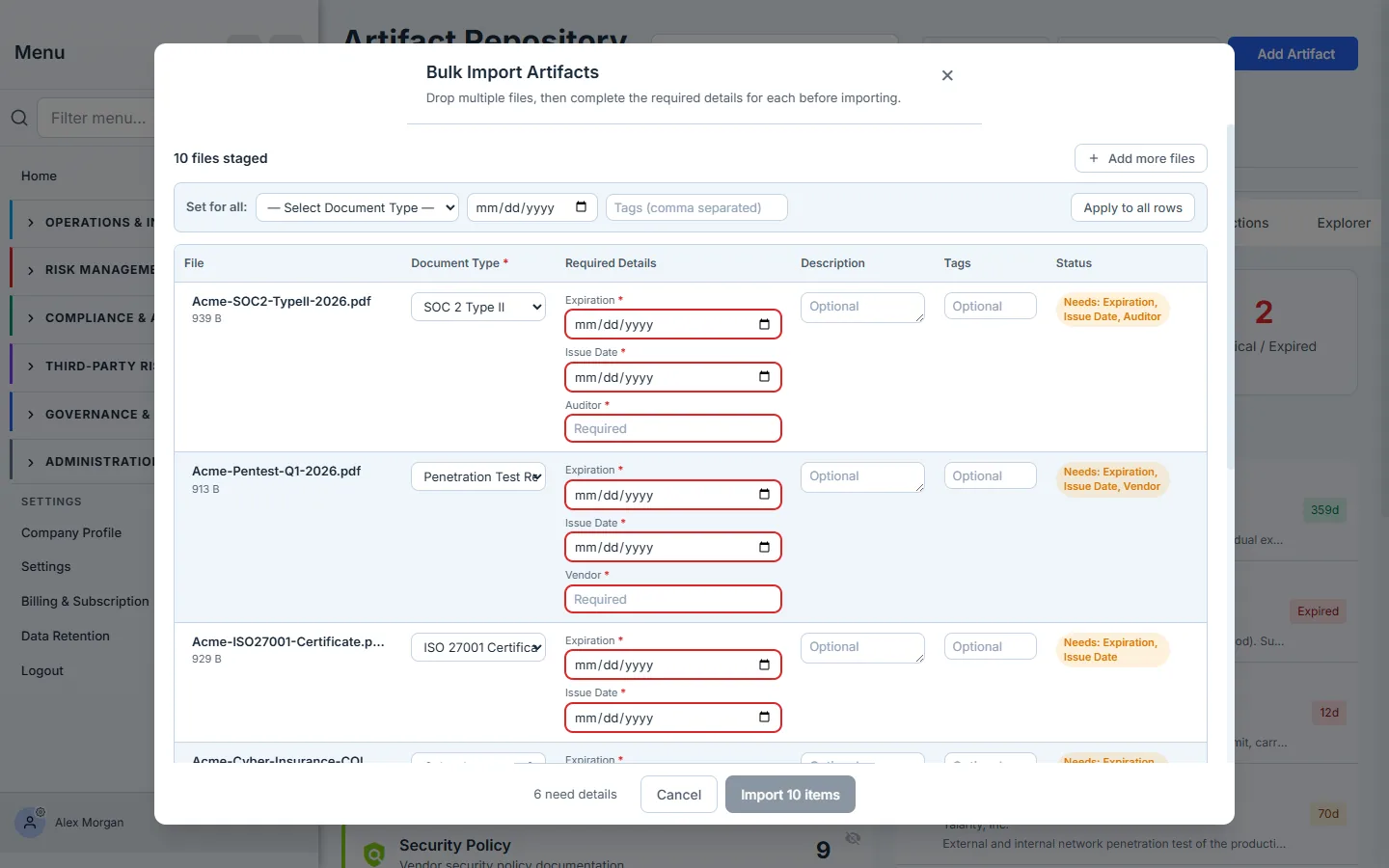Click 10 files staged label
The width and height of the screenshot is (1389, 868).
click(x=221, y=158)
